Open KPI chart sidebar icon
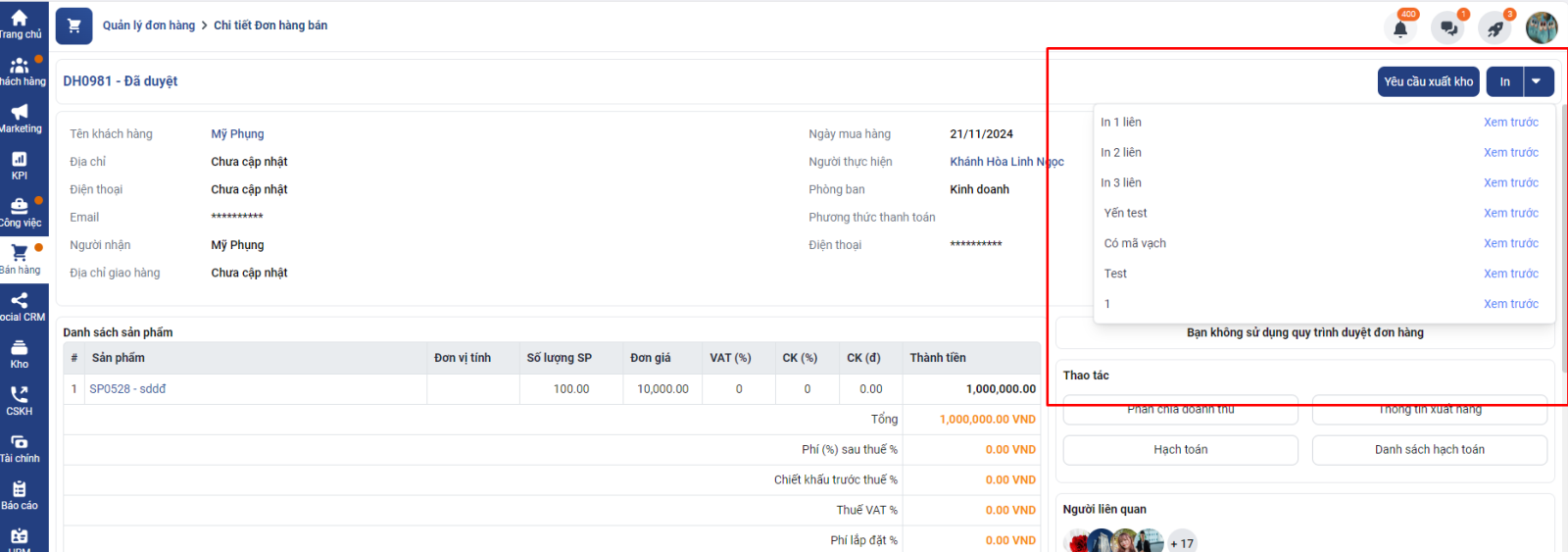 point(20,160)
